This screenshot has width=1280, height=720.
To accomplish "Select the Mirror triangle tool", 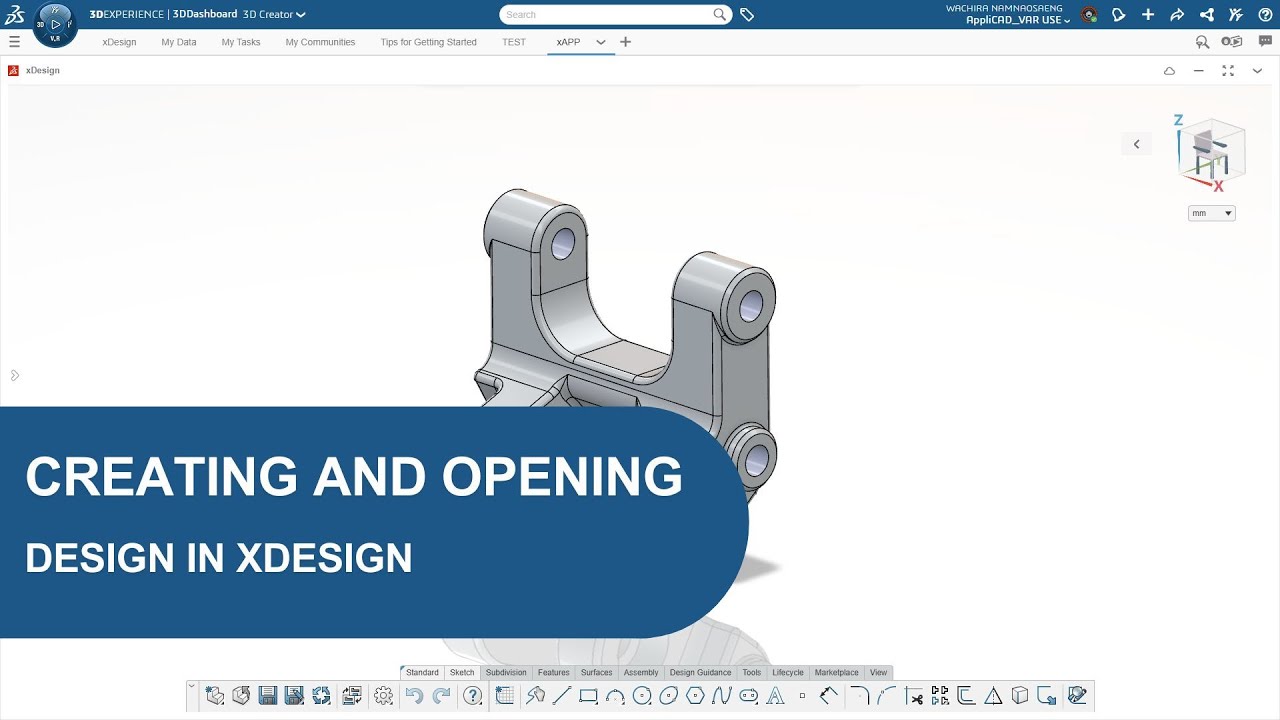I will [x=993, y=696].
